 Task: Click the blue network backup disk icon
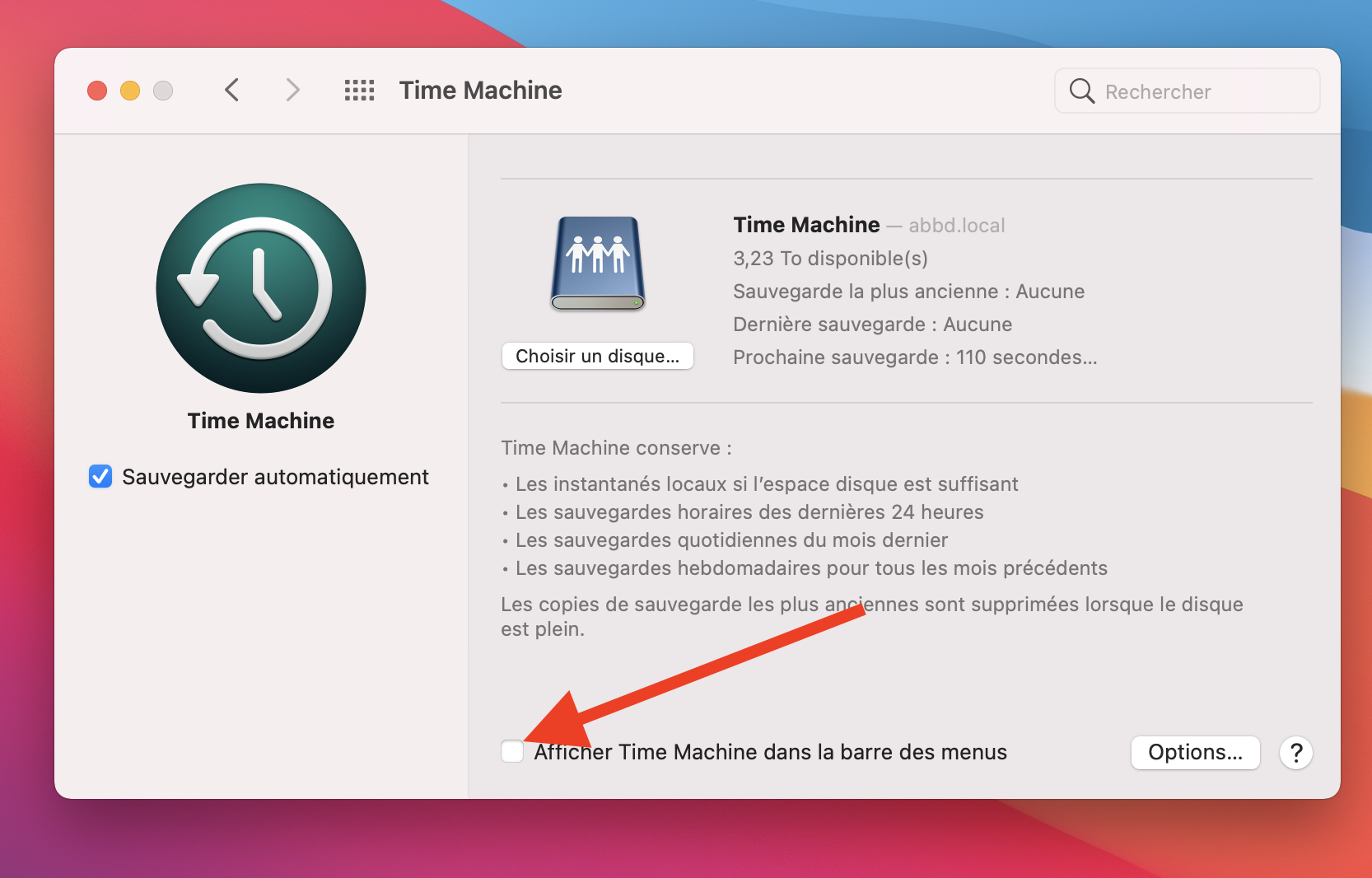point(597,262)
